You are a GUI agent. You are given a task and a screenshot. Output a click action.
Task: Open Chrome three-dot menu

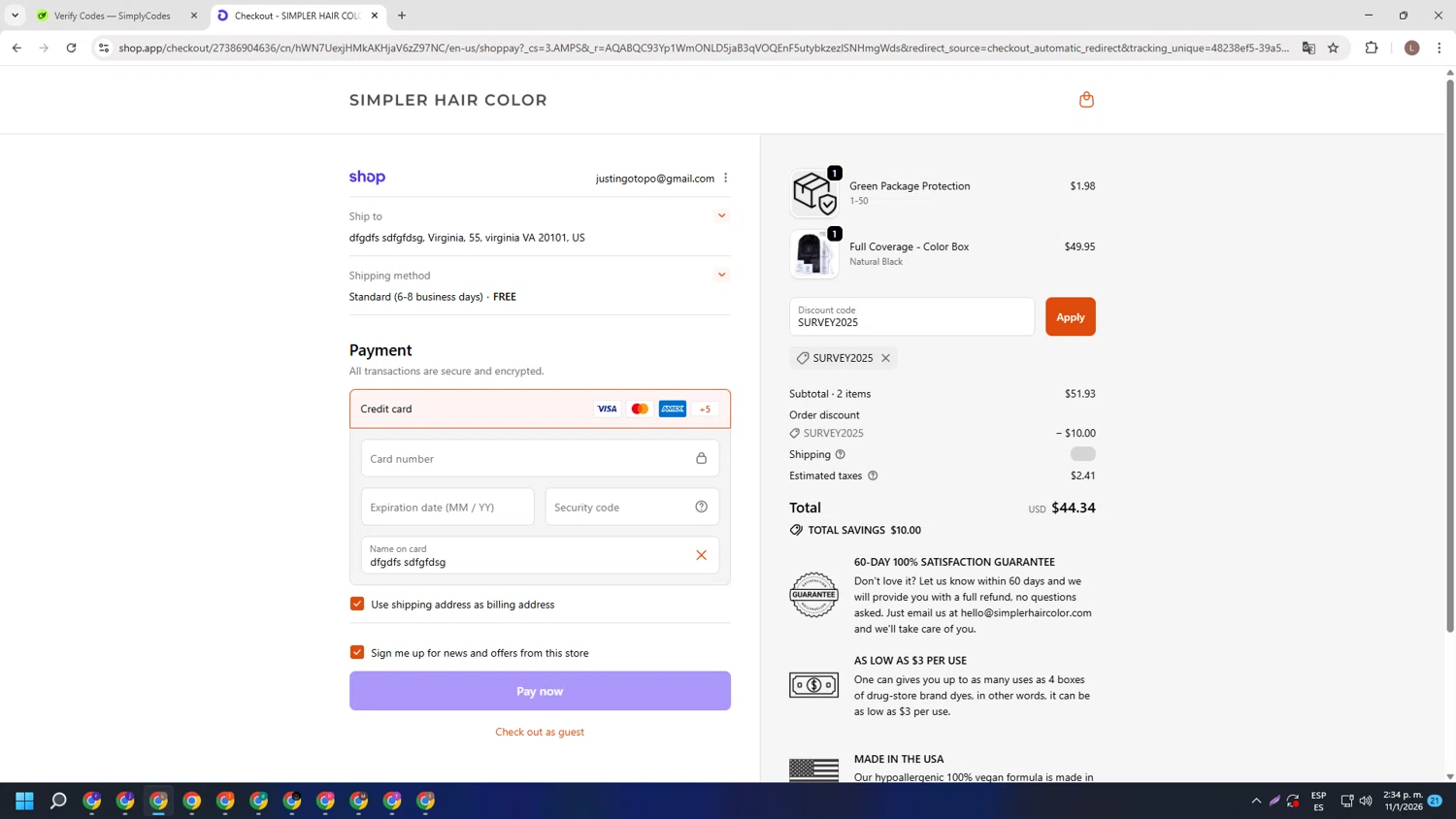(x=1439, y=48)
